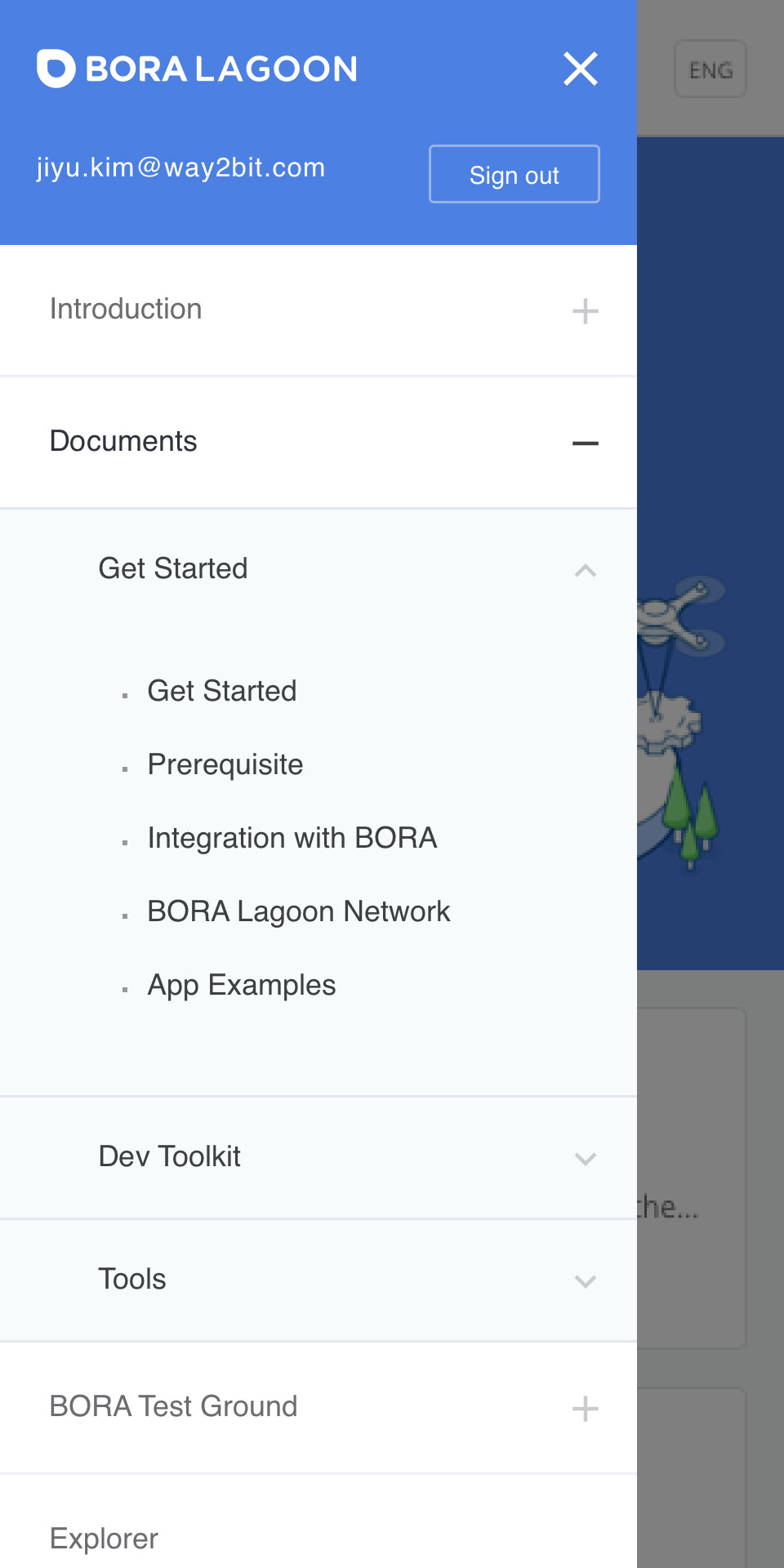The height and width of the screenshot is (1568, 784).
Task: Open the Get Started sub-item link
Action: click(222, 691)
